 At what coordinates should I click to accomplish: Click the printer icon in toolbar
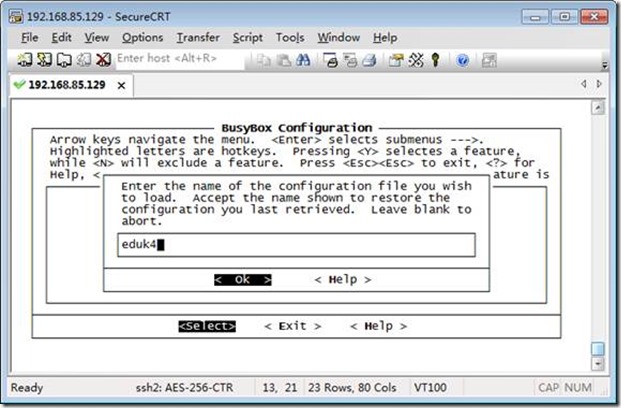pos(369,60)
